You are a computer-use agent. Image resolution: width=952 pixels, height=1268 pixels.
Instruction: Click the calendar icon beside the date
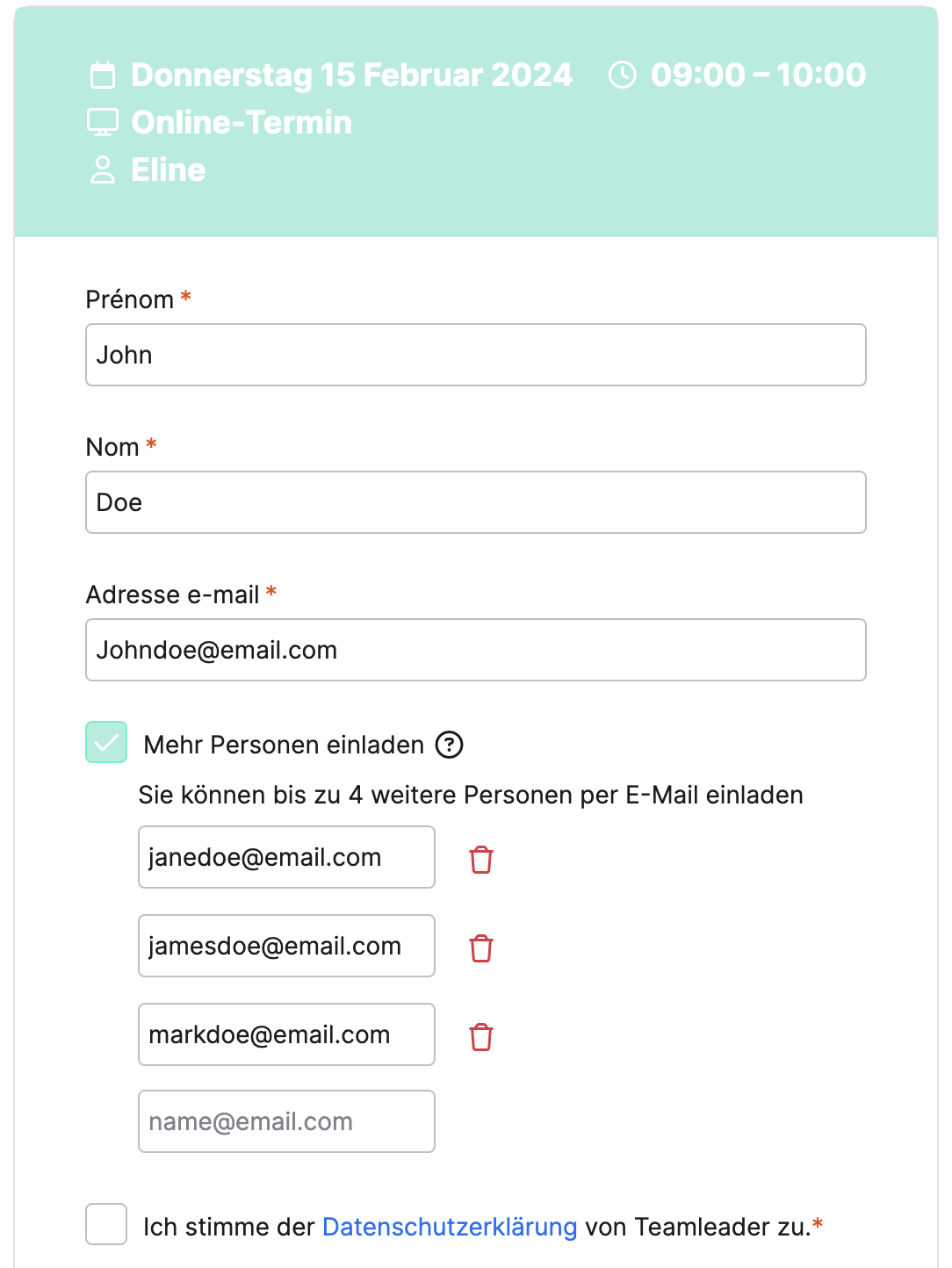coord(103,76)
